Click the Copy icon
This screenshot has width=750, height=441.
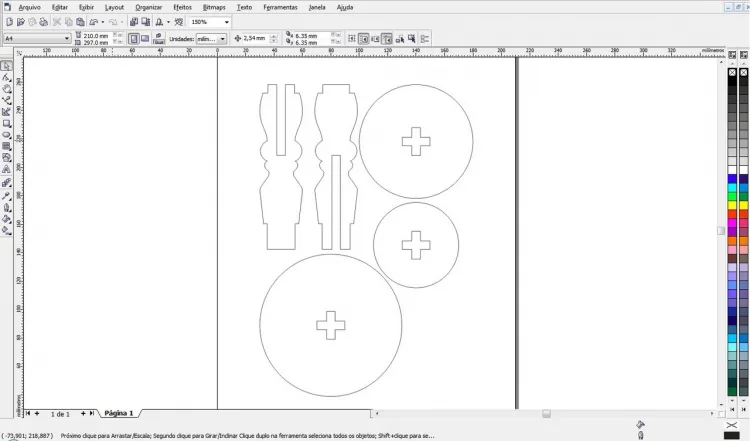(x=68, y=22)
